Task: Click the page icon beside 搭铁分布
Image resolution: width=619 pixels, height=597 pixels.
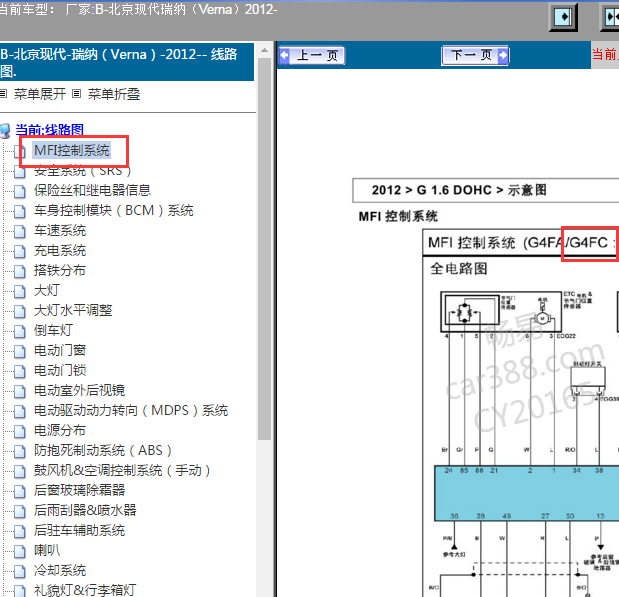Action: pos(19,271)
